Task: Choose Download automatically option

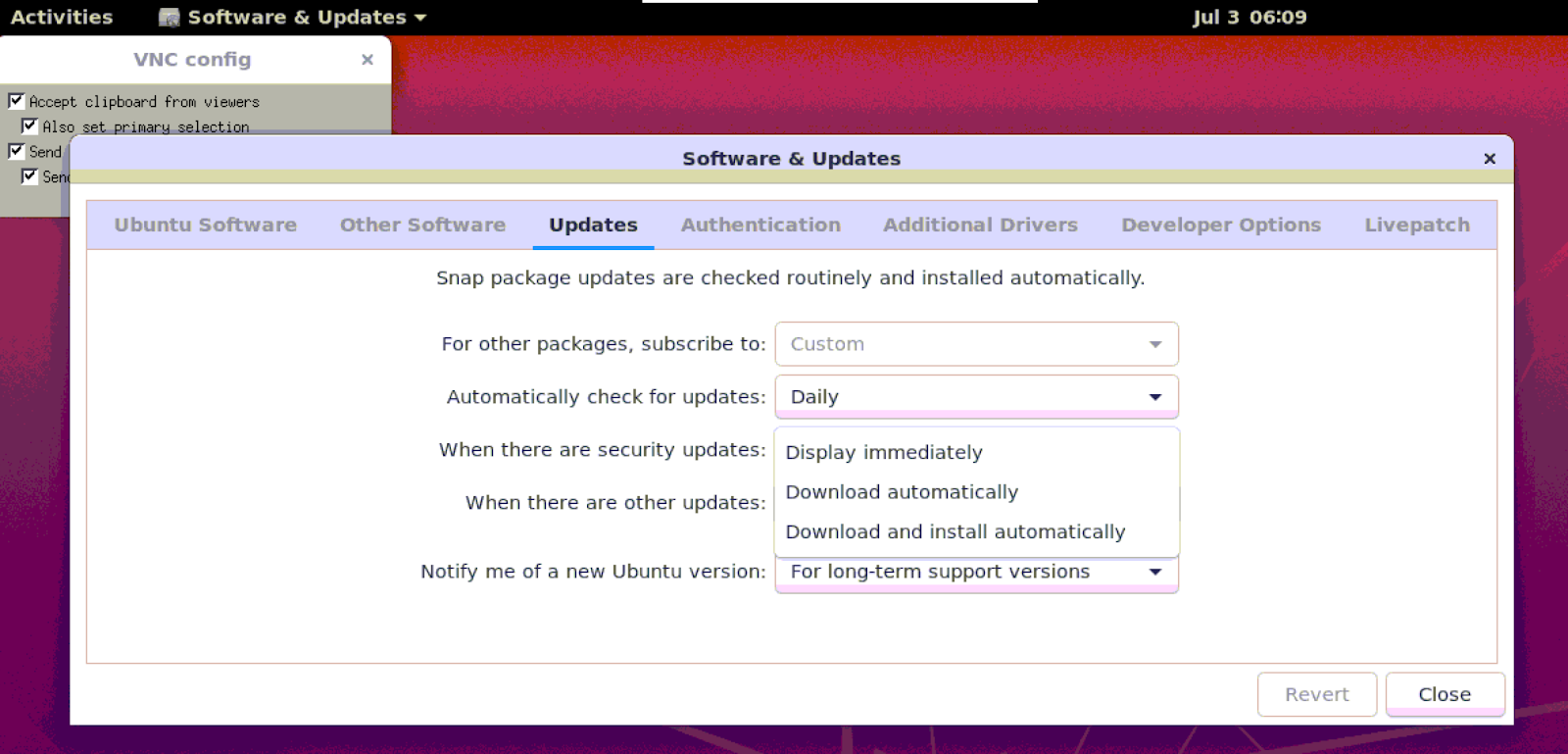Action: 976,492
